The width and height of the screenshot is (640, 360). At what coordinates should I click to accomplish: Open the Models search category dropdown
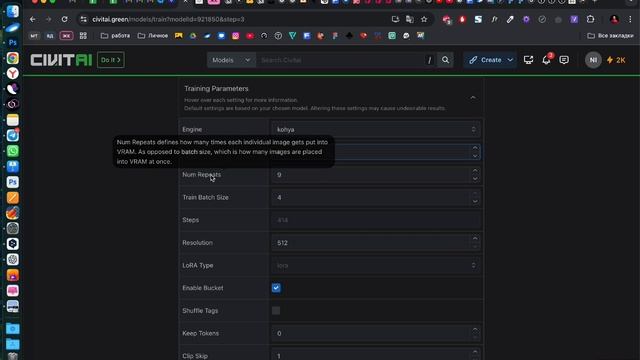[x=231, y=60]
